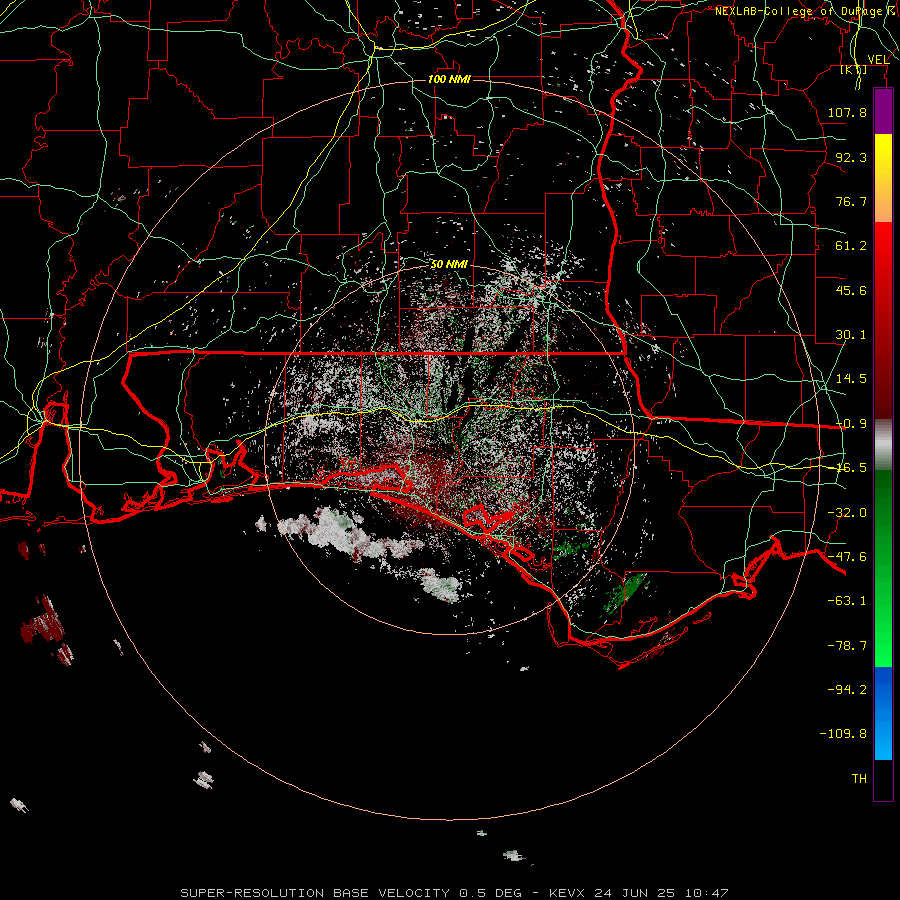Click the 100 NMI range ring label
Image resolution: width=900 pixels, height=900 pixels.
coord(449,79)
